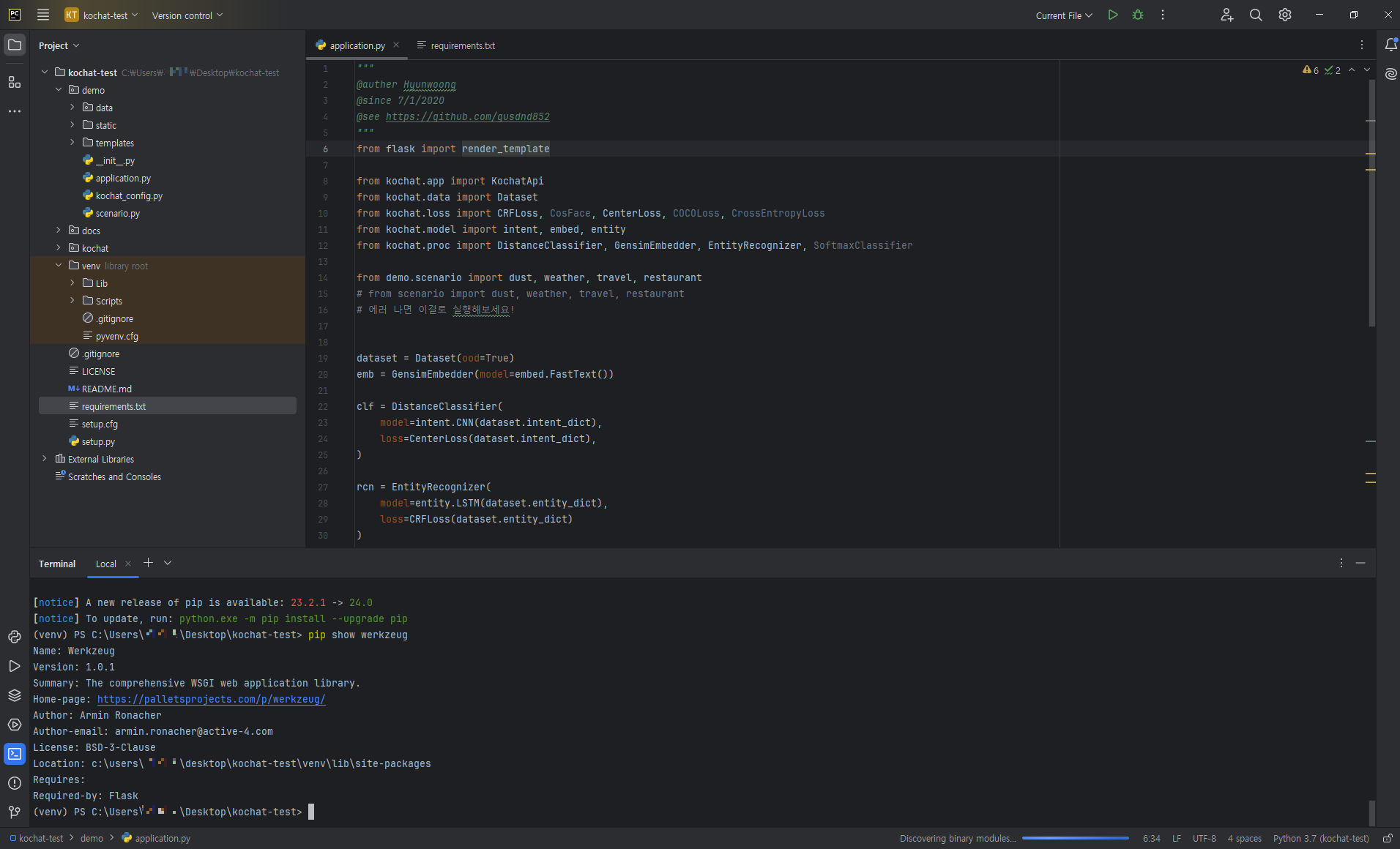The width and height of the screenshot is (1400, 849).
Task: Open the Notifications bell icon
Action: (x=1390, y=45)
